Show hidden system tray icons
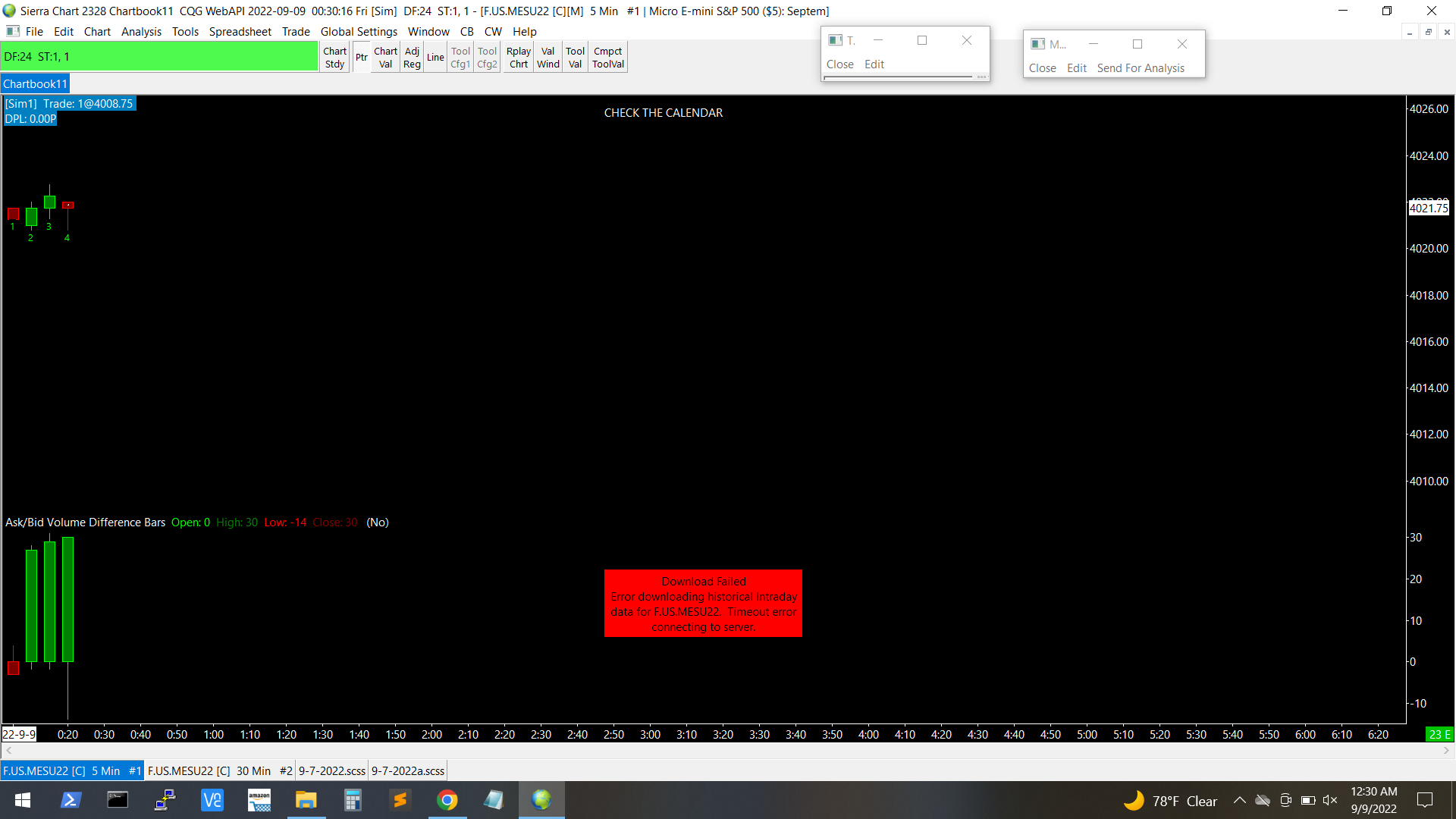 tap(1239, 800)
